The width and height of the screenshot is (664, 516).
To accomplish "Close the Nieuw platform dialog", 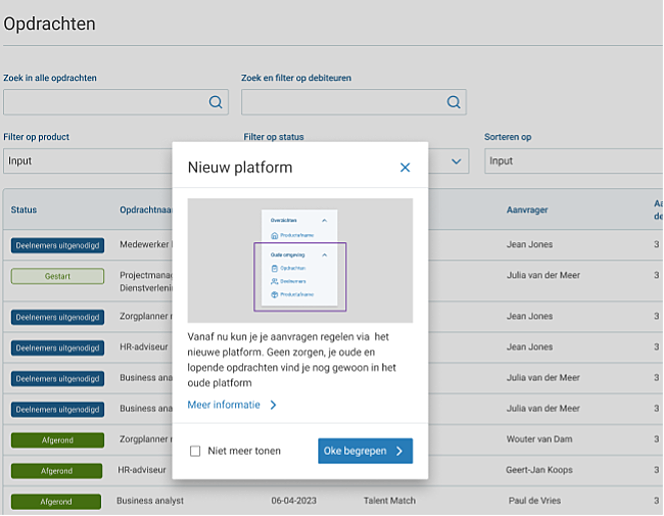I will pos(405,168).
